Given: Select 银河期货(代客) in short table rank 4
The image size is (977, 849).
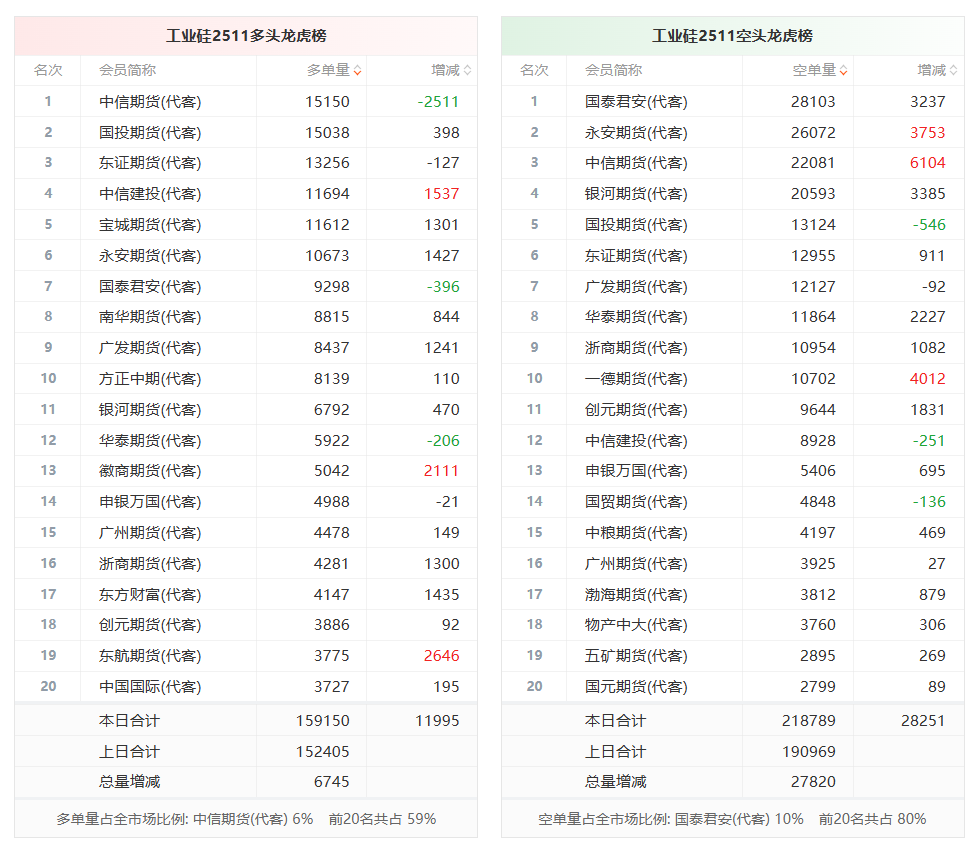Looking at the screenshot, I should tap(636, 194).
